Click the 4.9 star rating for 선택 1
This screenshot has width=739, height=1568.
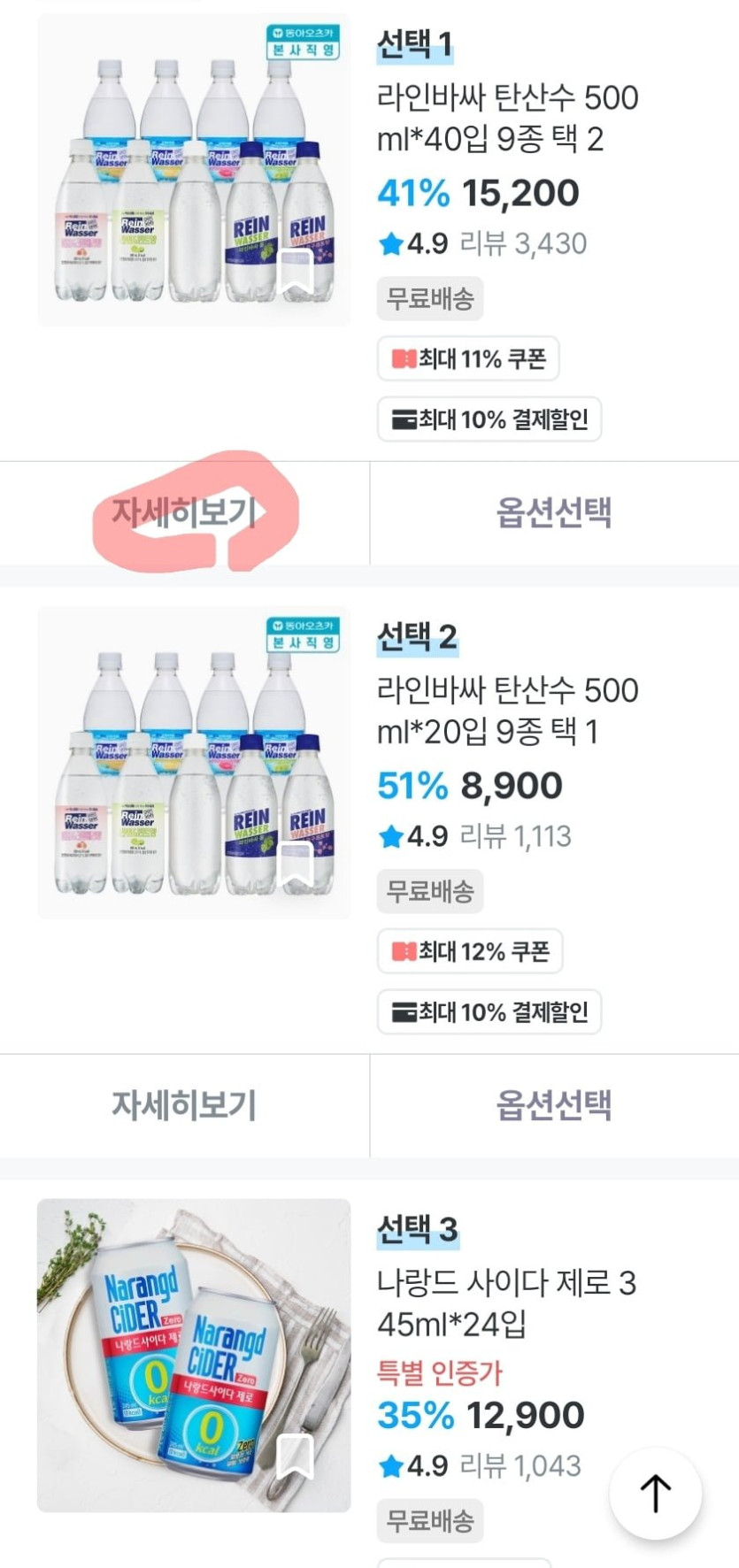[x=413, y=243]
